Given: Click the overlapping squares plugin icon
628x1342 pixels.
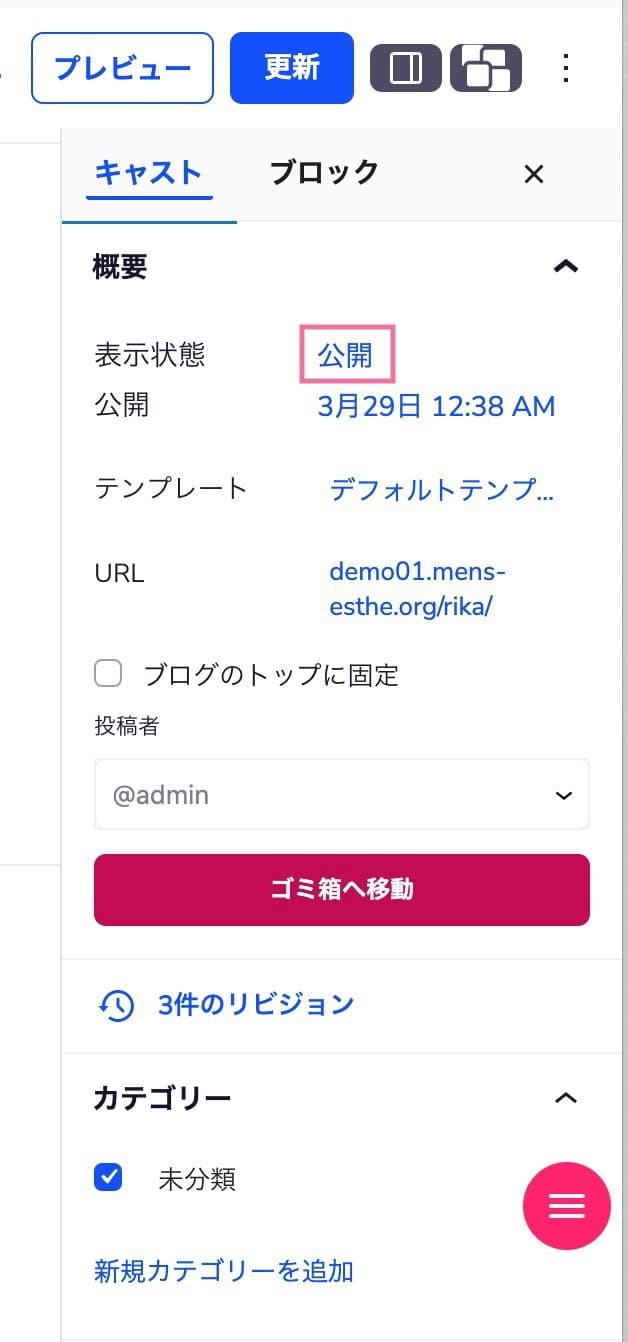Looking at the screenshot, I should [x=486, y=68].
